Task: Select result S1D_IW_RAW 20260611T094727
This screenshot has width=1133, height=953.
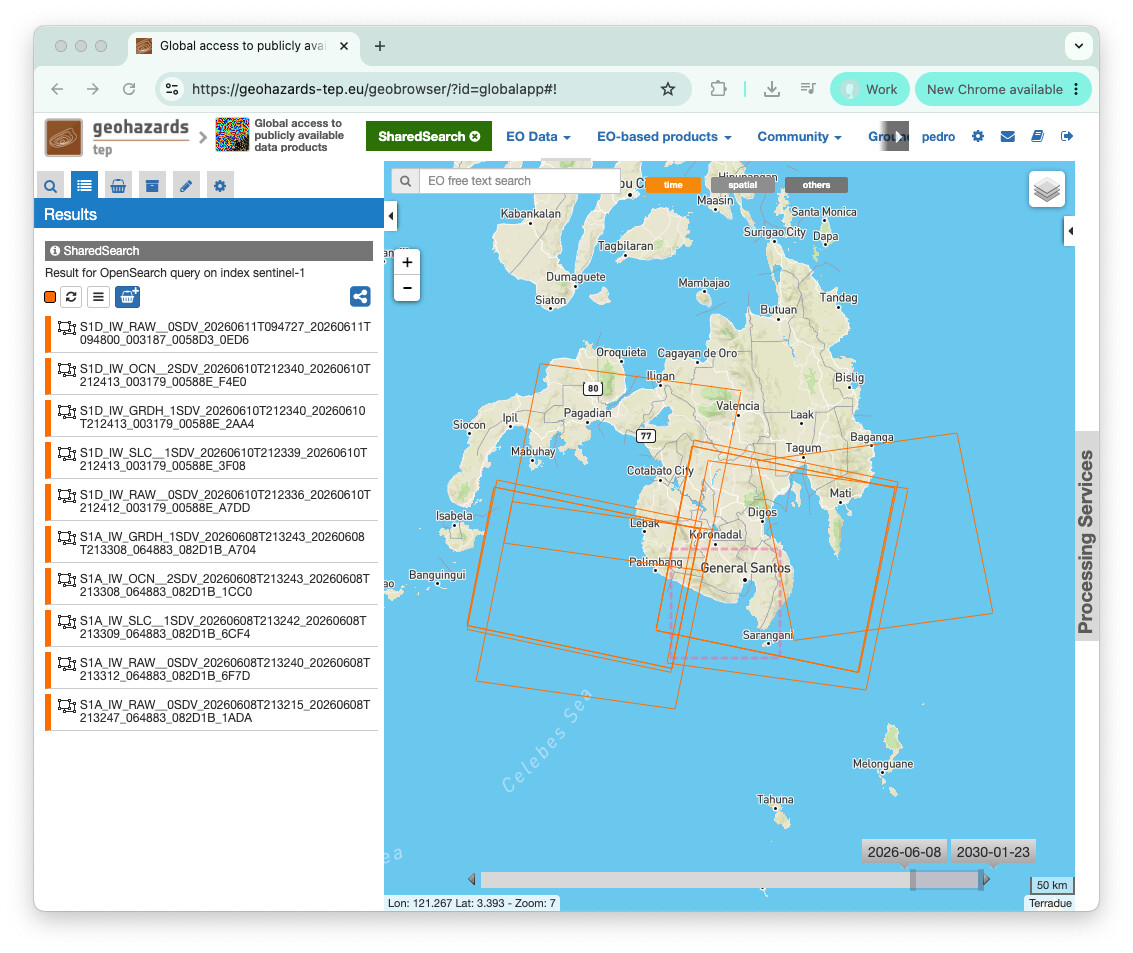Action: [211, 333]
